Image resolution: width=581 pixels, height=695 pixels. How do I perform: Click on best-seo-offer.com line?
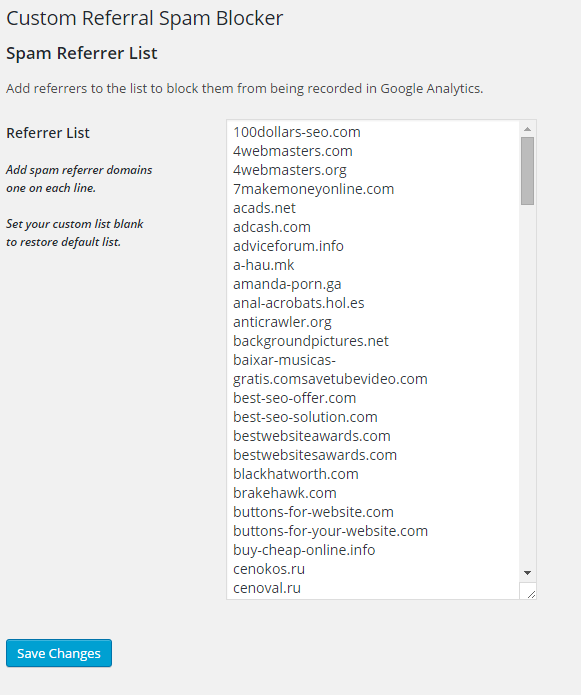(x=294, y=398)
